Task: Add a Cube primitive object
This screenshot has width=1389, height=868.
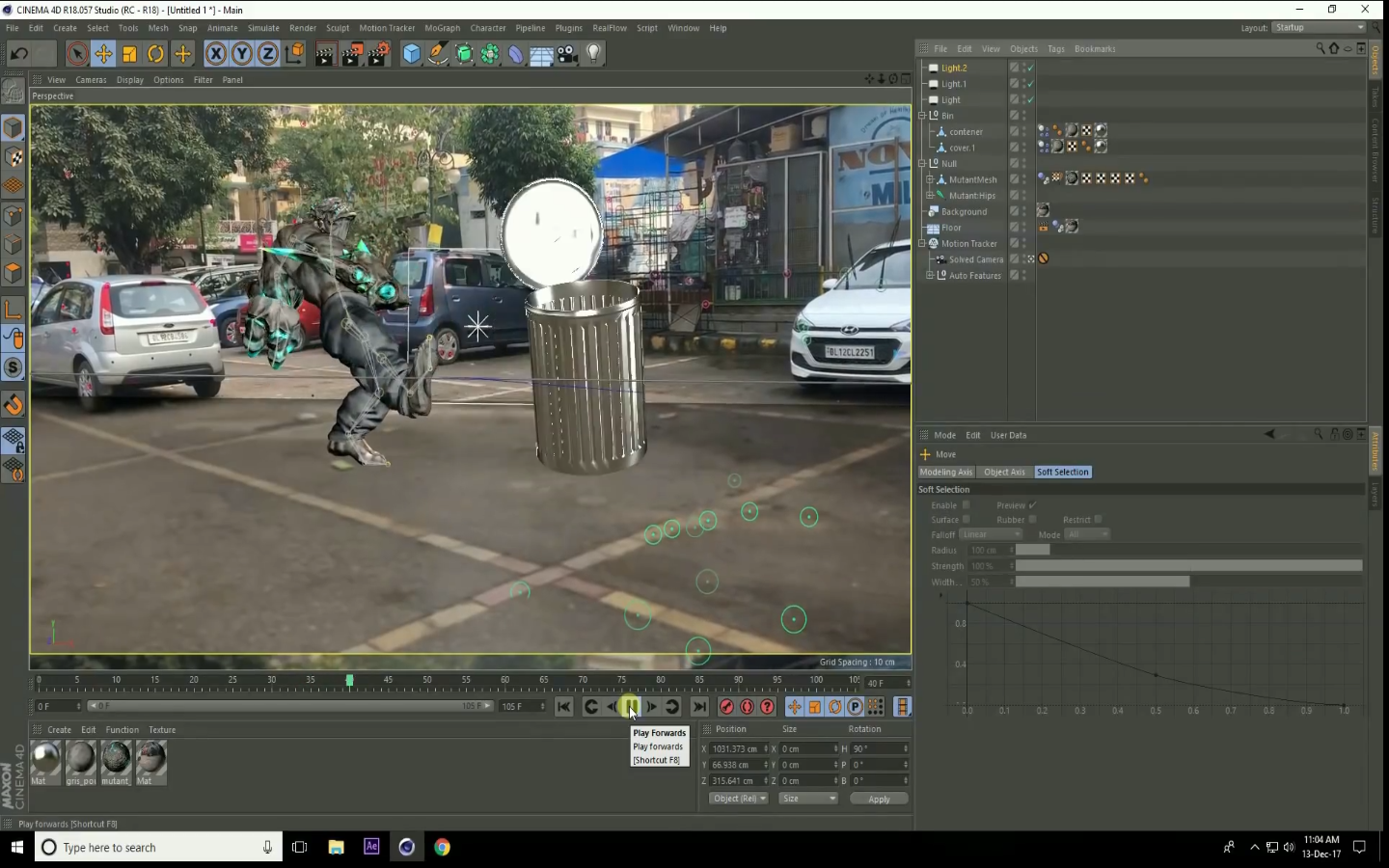Action: [x=412, y=54]
